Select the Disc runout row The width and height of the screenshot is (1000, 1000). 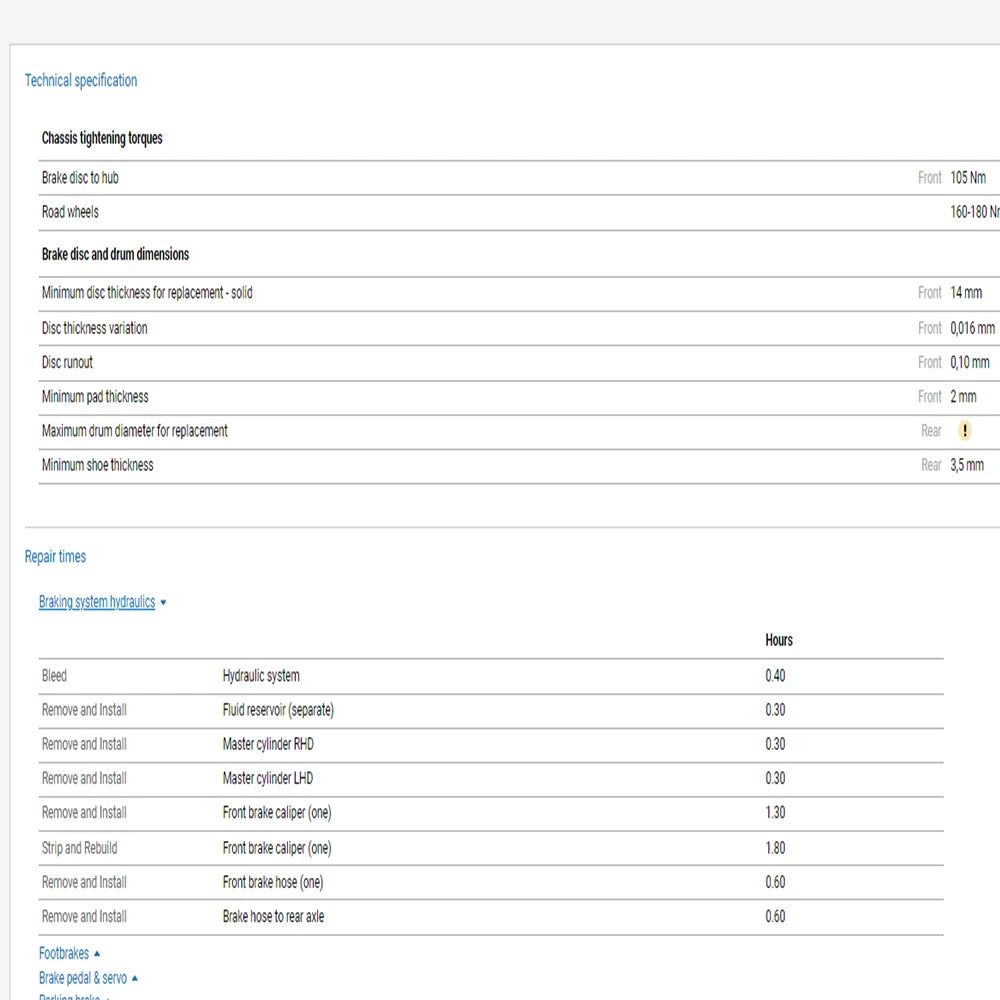point(519,363)
